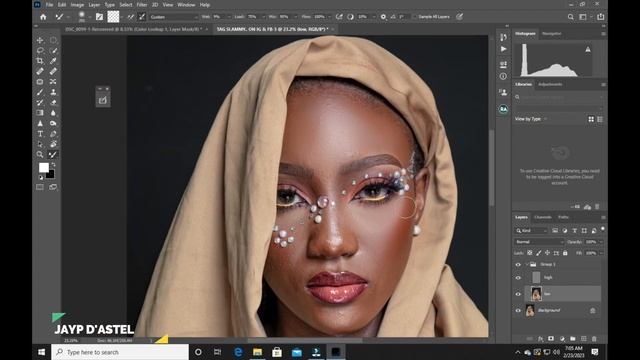This screenshot has height=360, width=640.
Task: Toggle lock position of layer
Action: coord(547,253)
